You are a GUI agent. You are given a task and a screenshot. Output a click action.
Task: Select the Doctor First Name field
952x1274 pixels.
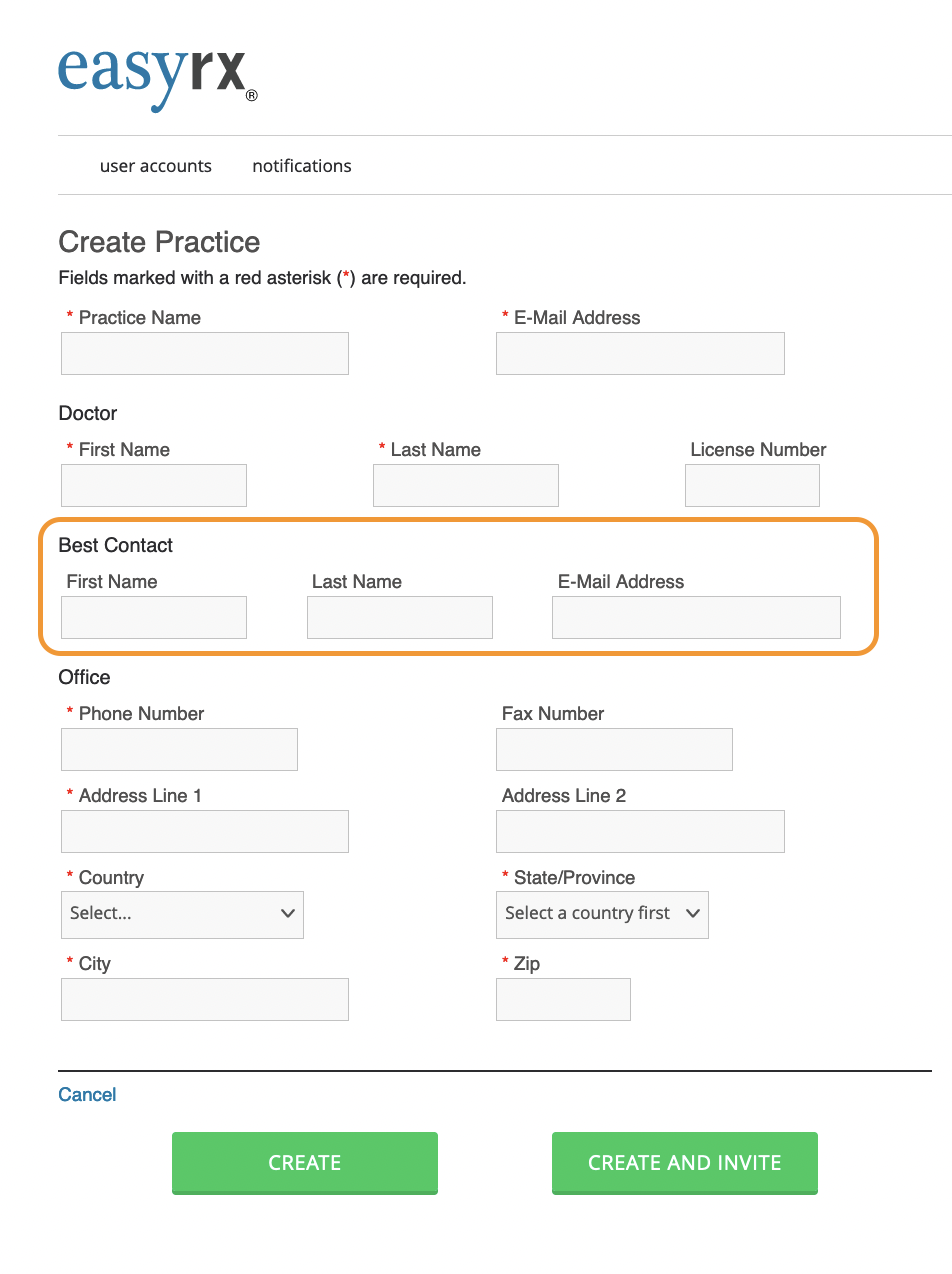point(154,486)
